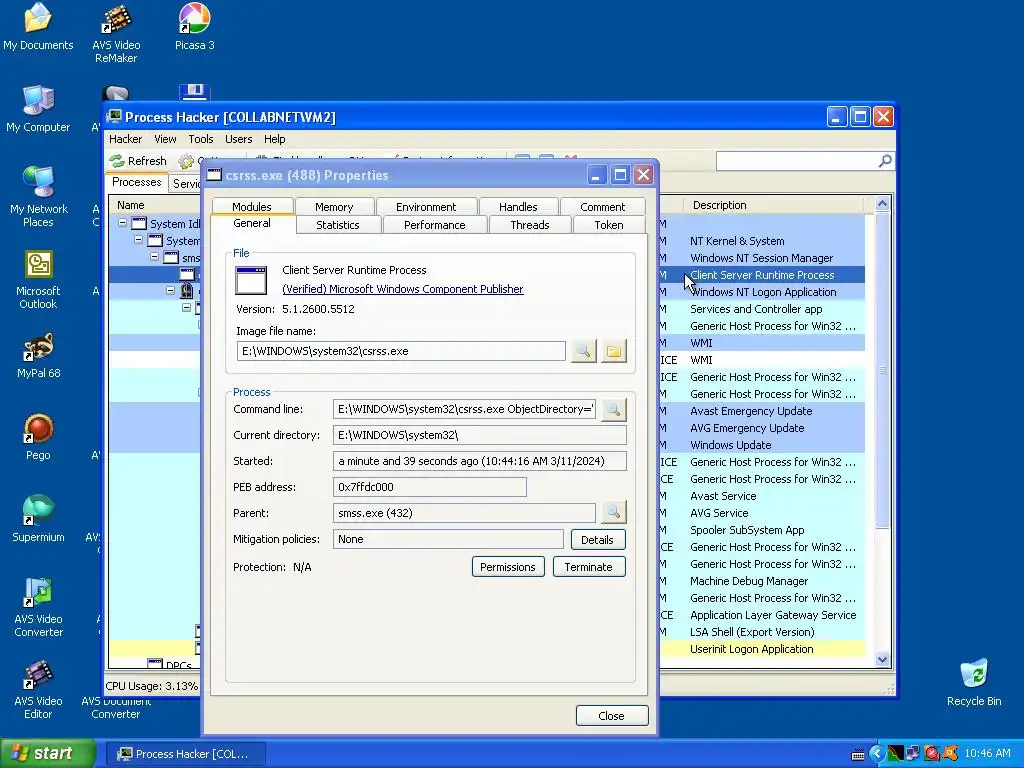Open AVS Video Editor desktop icon
The width and height of the screenshot is (1024, 768).
(x=38, y=690)
